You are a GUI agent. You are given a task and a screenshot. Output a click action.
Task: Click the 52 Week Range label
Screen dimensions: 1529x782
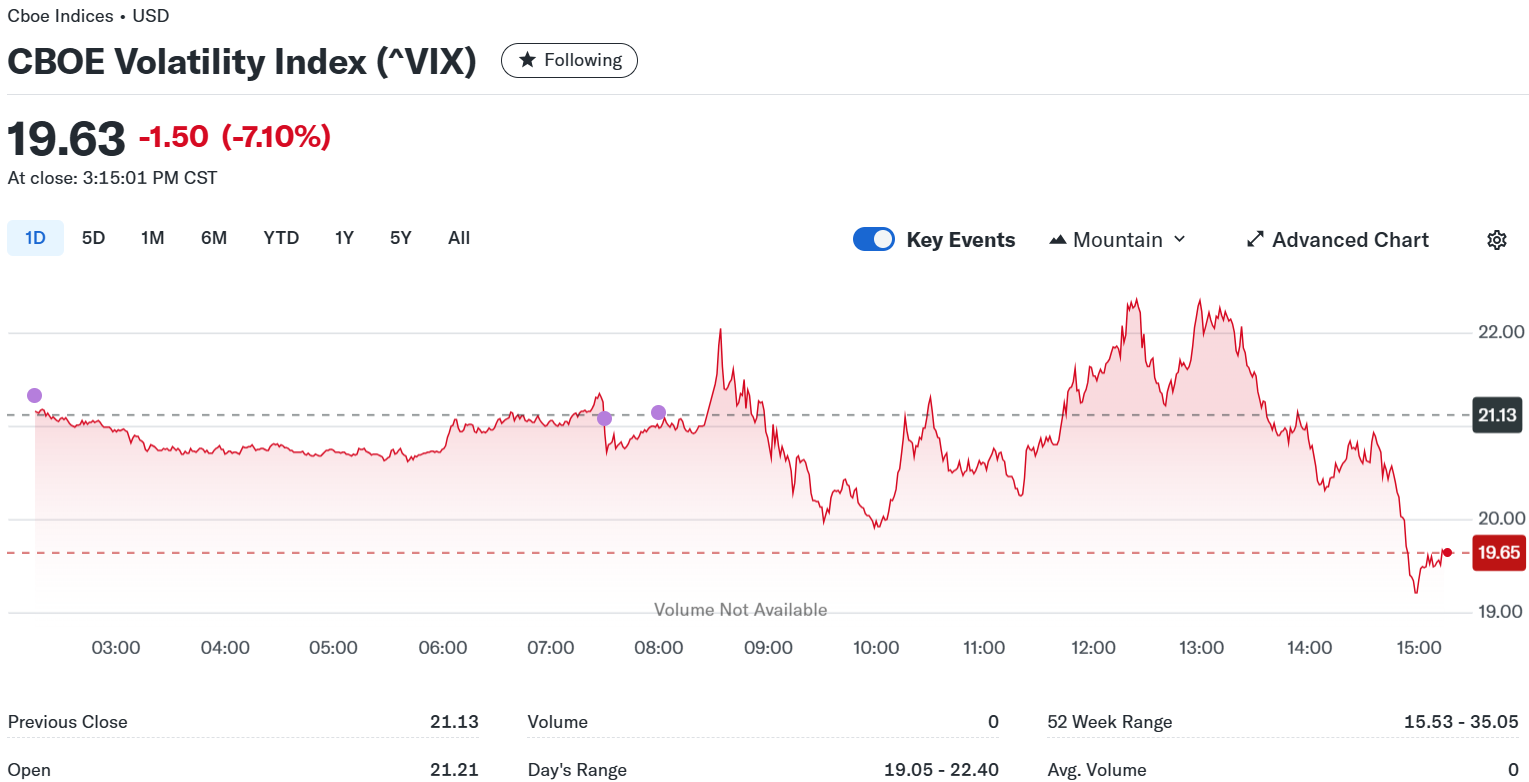point(1110,722)
